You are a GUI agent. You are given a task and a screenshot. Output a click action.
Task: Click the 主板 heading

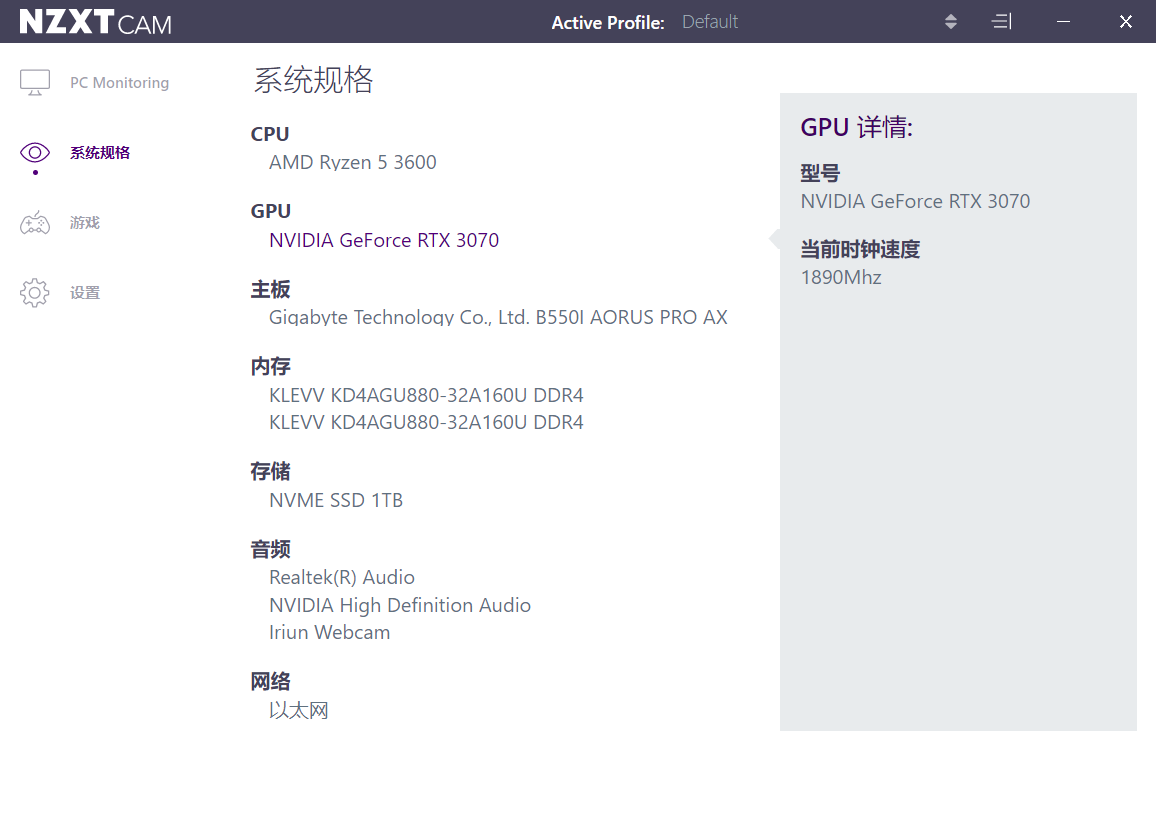(x=271, y=290)
